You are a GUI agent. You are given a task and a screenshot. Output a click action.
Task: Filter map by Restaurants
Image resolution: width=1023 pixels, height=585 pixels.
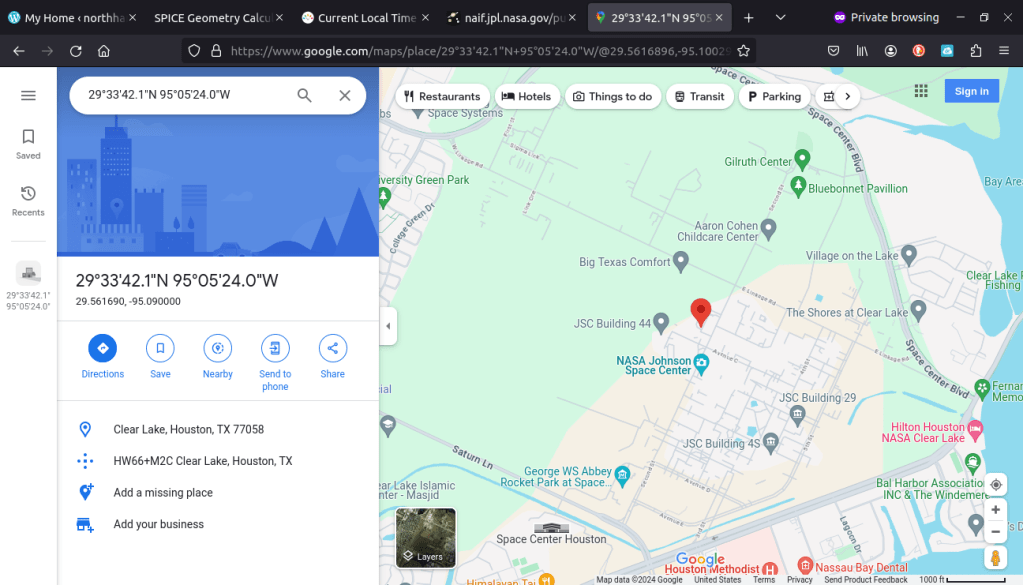point(442,96)
